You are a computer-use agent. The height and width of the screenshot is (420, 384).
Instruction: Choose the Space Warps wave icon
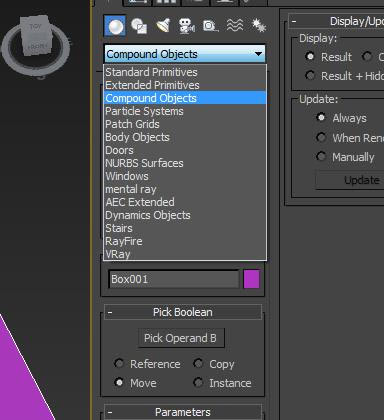(235, 25)
